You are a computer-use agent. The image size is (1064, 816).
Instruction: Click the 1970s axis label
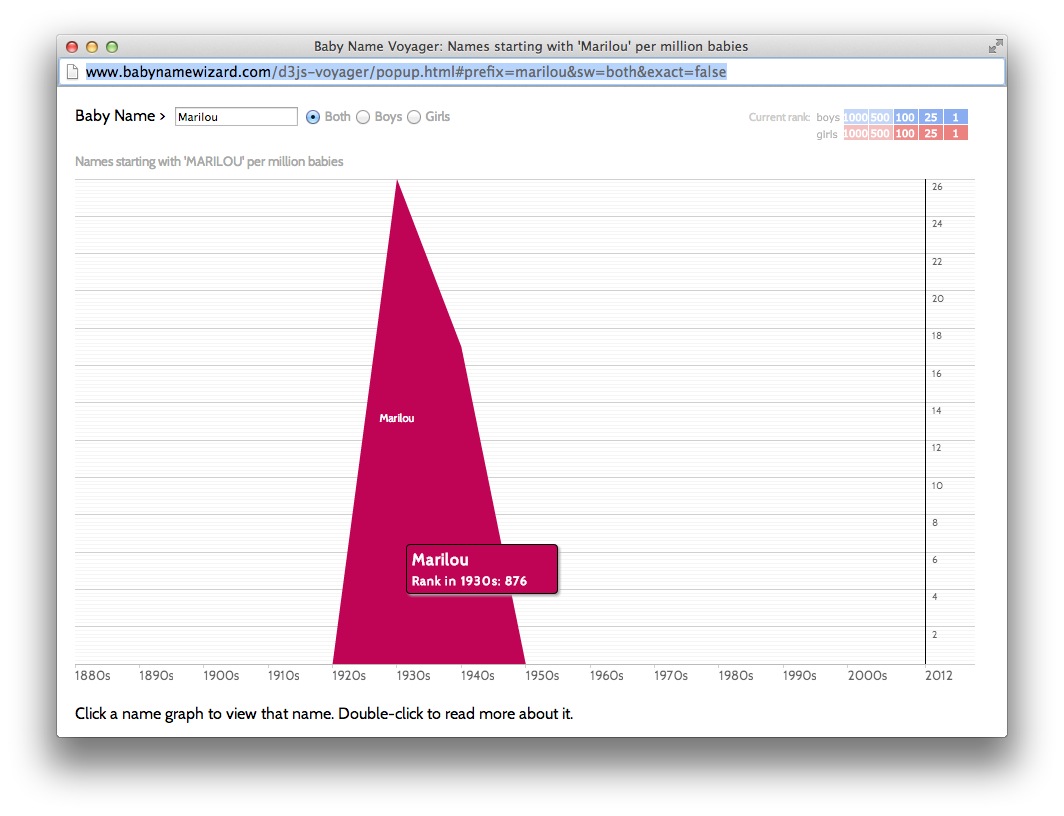(671, 676)
